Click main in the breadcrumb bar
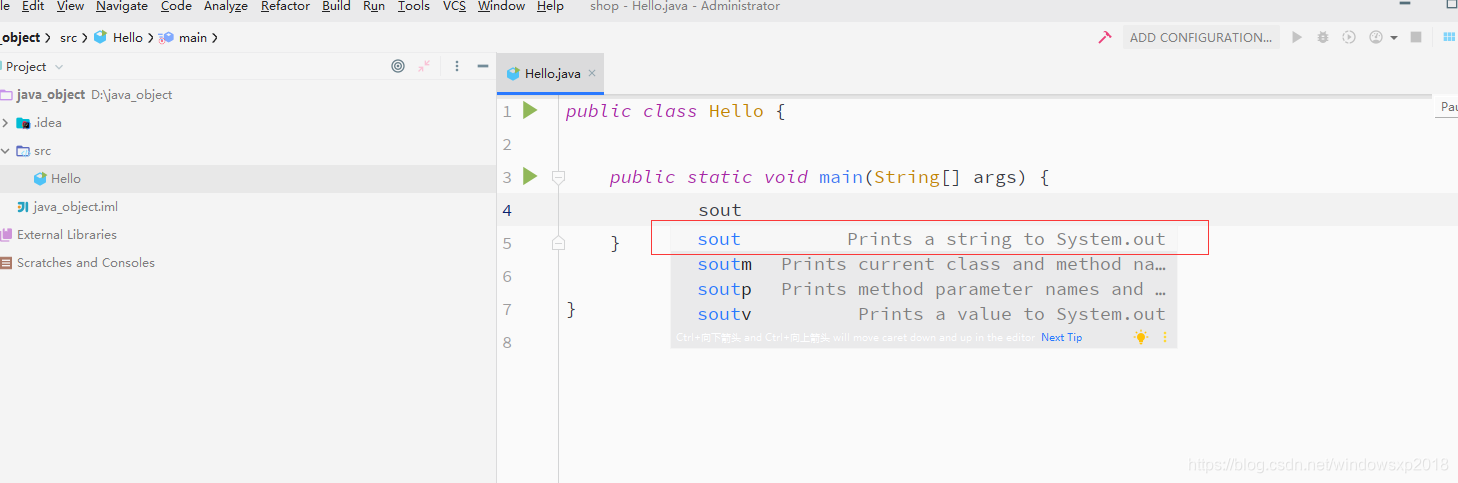 (193, 37)
